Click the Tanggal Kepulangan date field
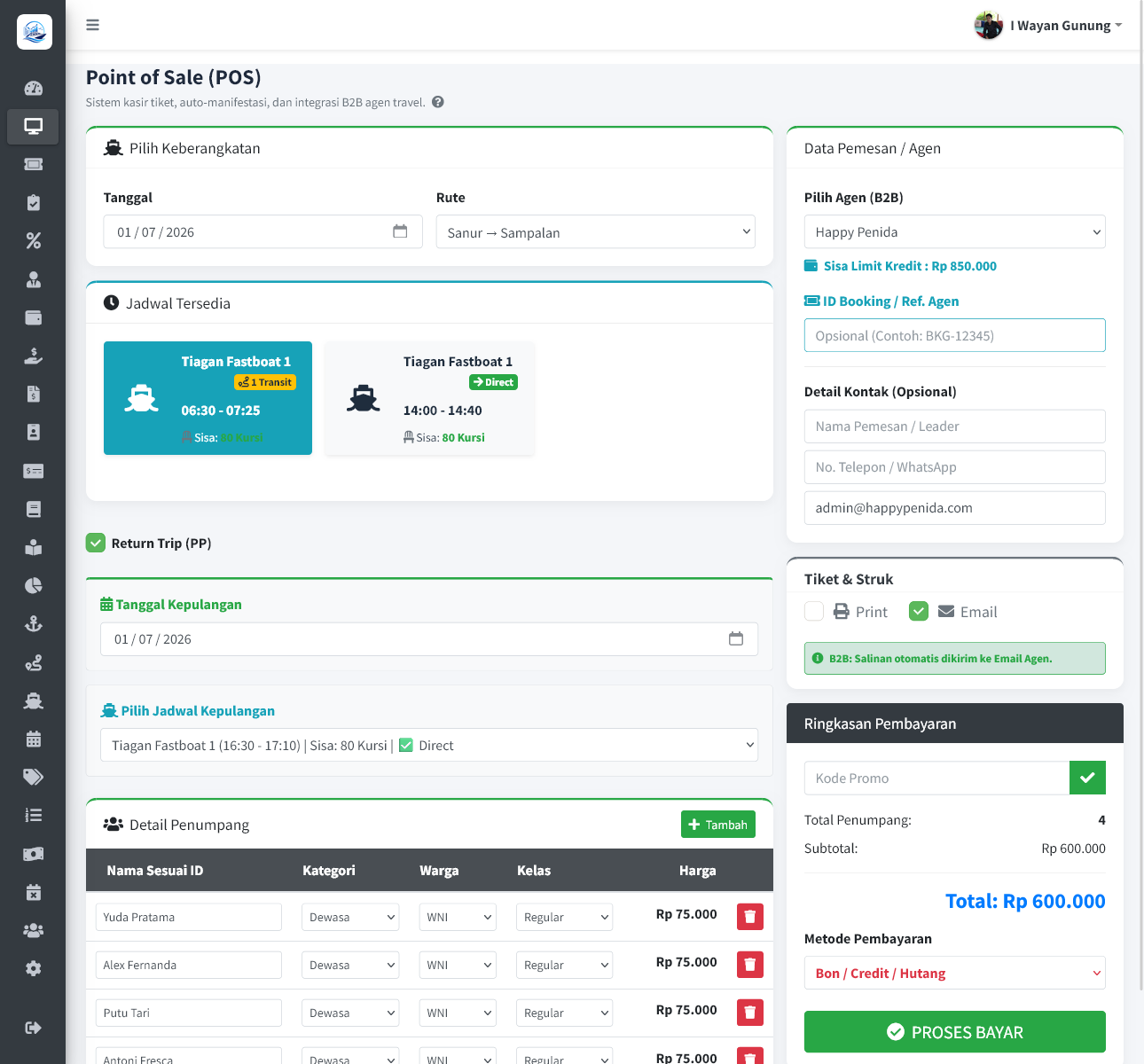Screen dimensions: 1144x1064 coord(429,639)
